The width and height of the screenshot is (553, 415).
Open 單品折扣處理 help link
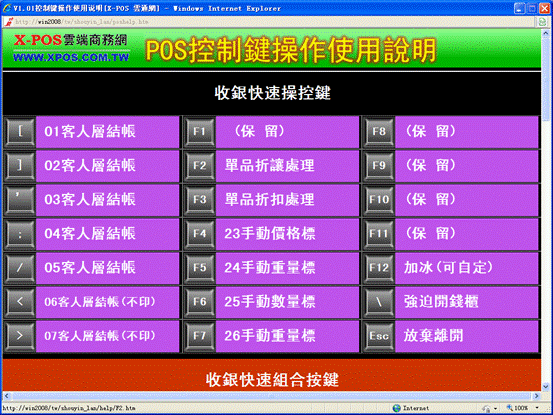tap(269, 200)
